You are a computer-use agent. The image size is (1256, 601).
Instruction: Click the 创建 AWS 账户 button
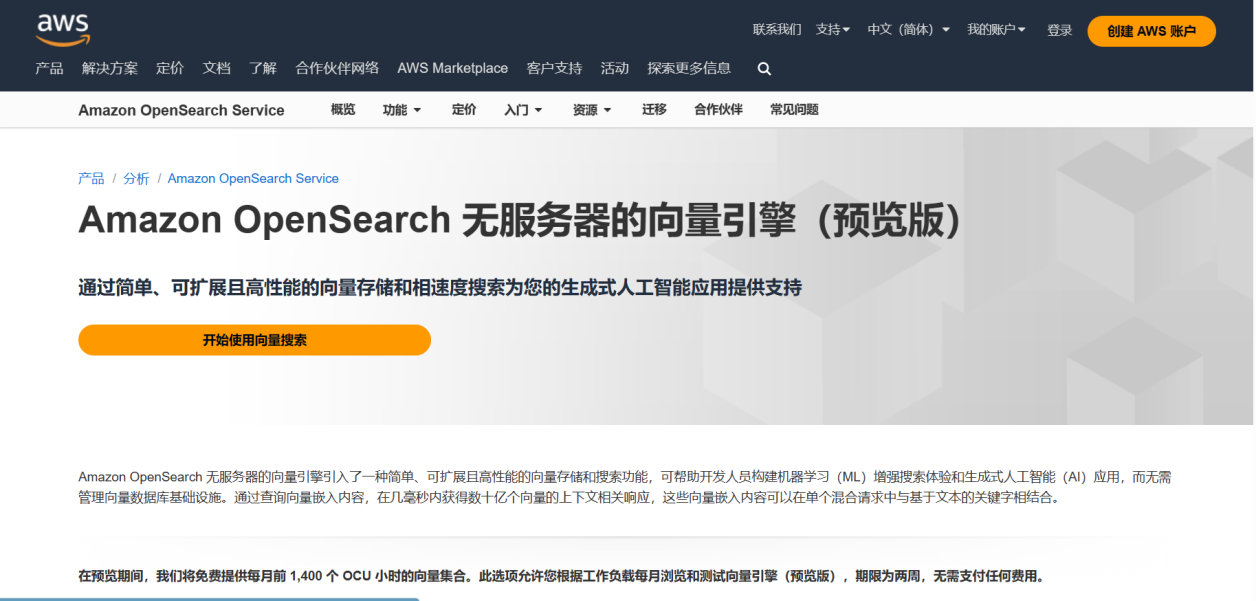point(1151,31)
